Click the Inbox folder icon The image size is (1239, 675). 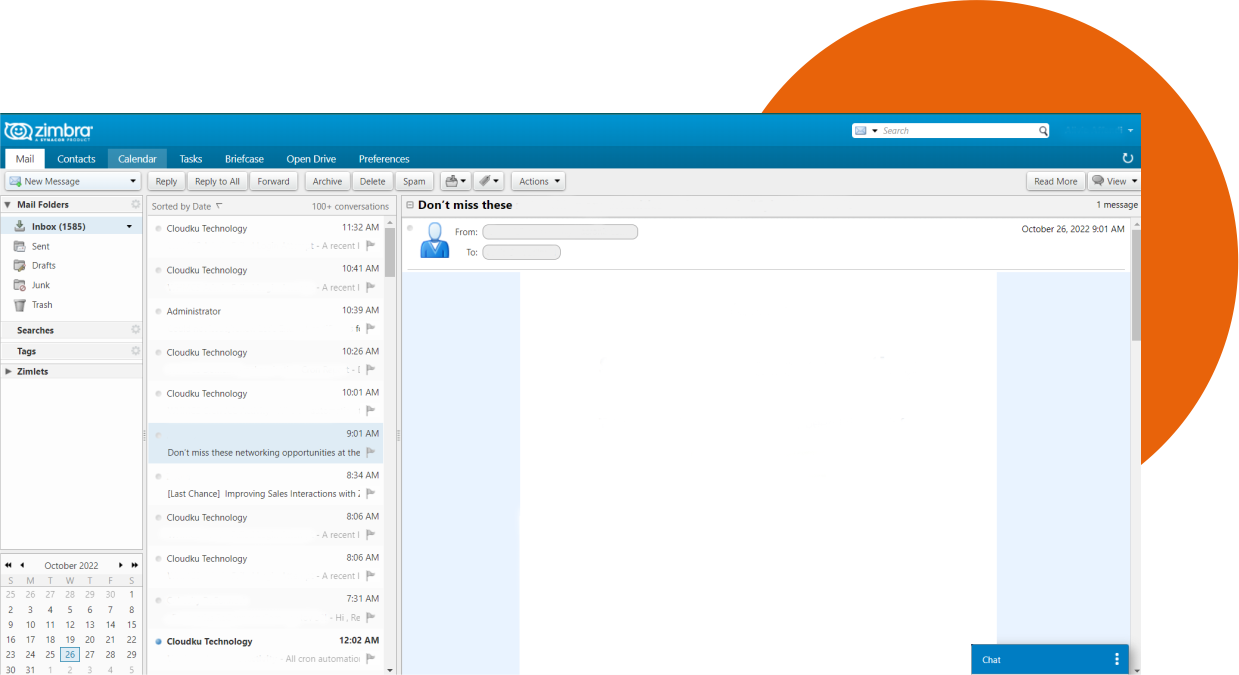click(x=20, y=226)
